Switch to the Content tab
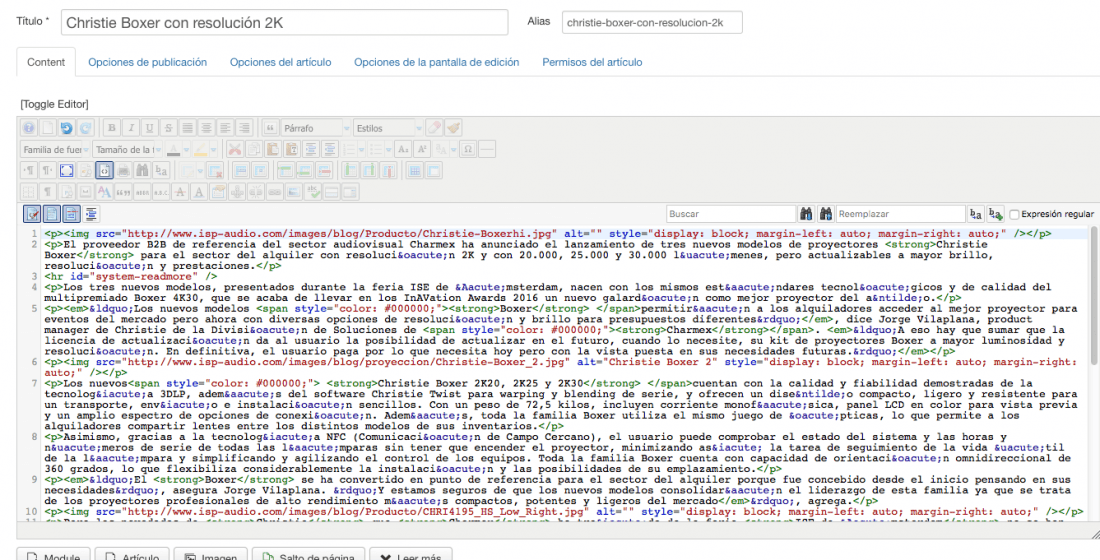Viewport: 1100px width, 560px height. [x=46, y=62]
